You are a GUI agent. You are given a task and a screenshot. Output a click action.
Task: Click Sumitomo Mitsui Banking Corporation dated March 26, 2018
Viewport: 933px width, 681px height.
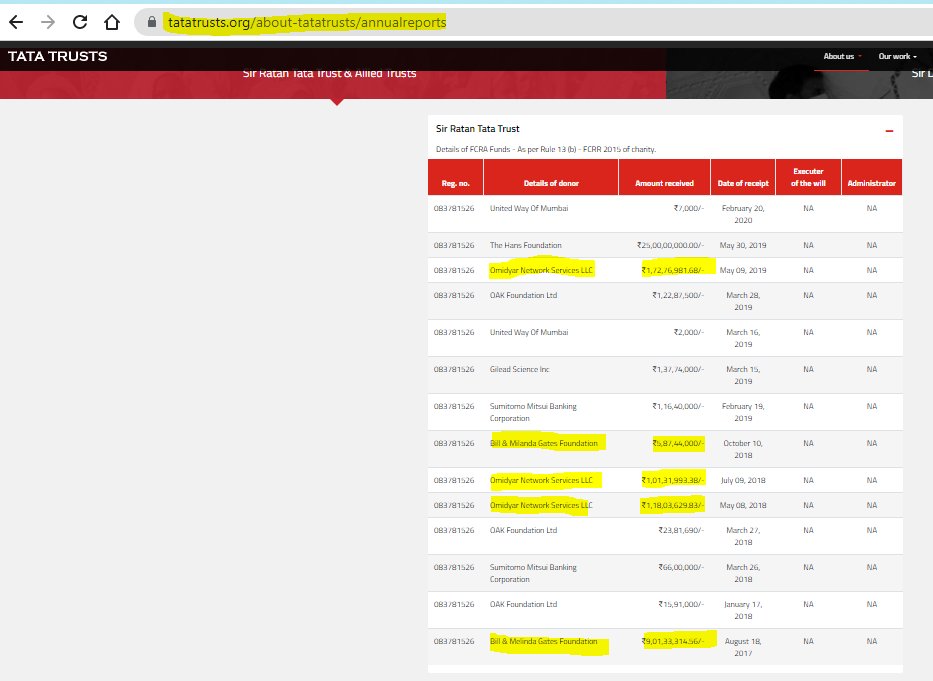[533, 573]
